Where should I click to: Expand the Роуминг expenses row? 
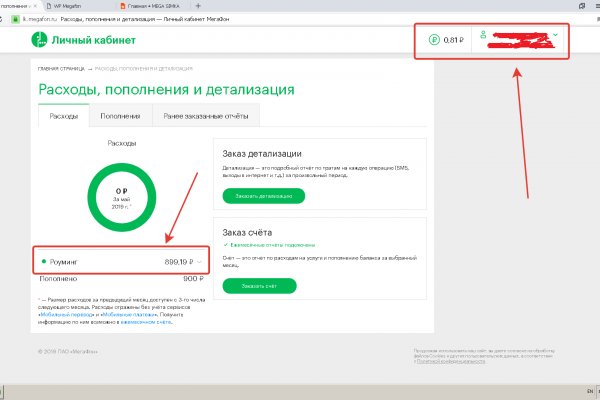point(200,261)
